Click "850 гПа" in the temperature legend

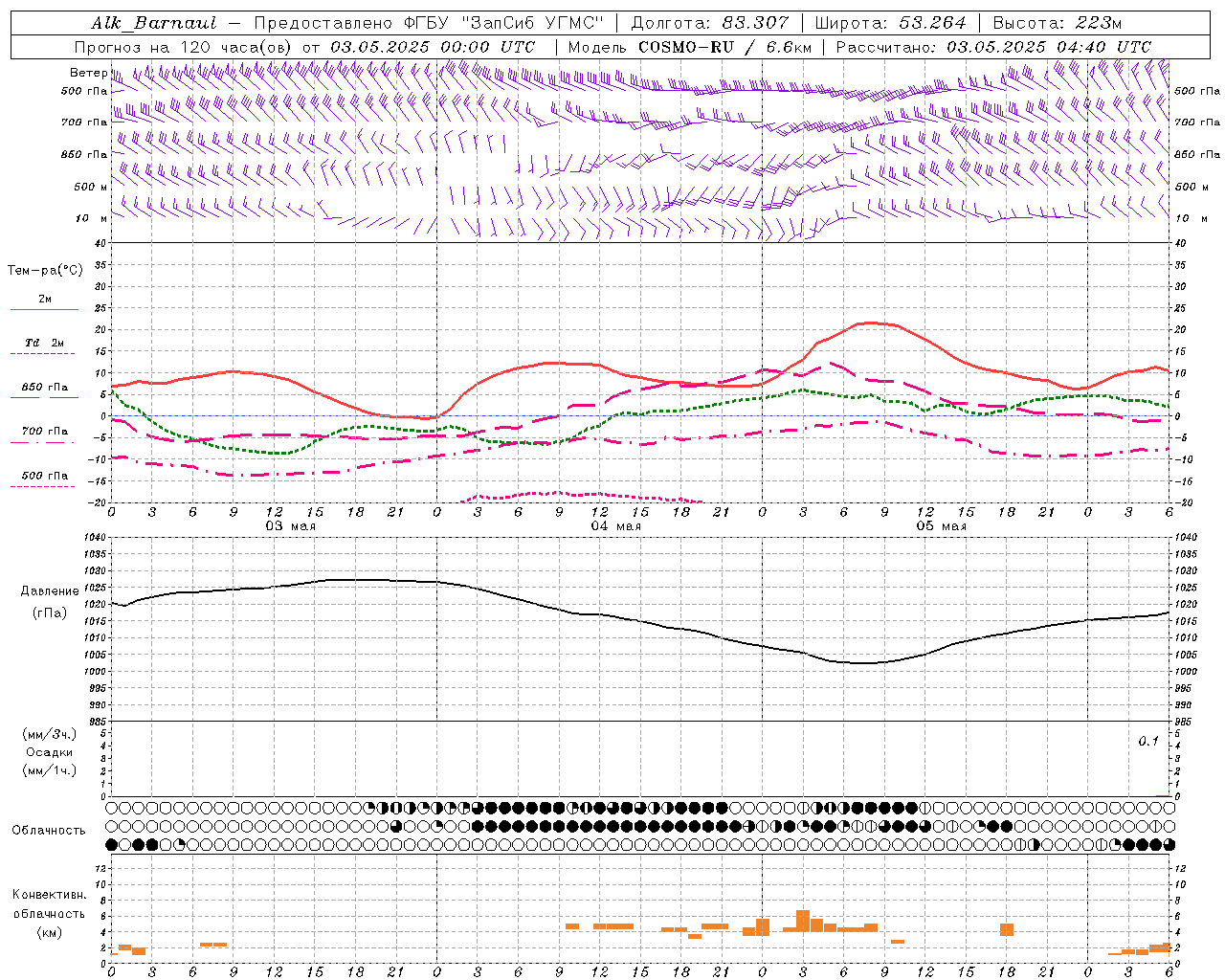click(x=44, y=388)
